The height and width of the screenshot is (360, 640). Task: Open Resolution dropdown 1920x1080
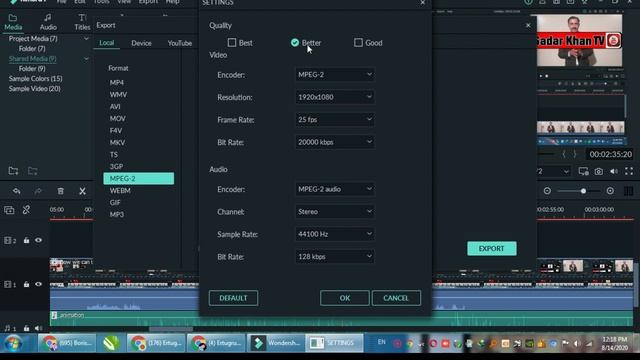[x=335, y=97]
